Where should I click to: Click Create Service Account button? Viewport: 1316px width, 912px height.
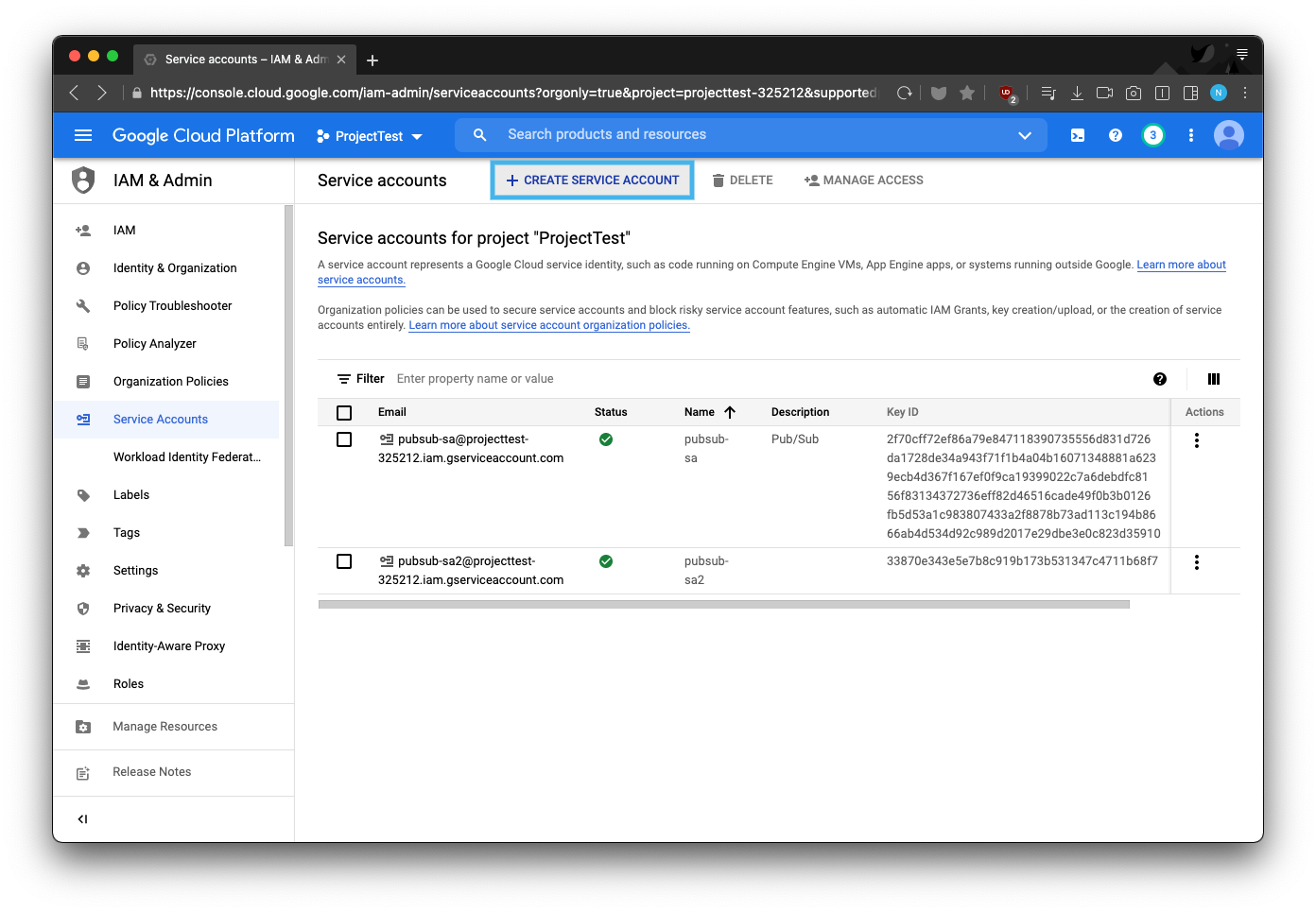tap(593, 181)
